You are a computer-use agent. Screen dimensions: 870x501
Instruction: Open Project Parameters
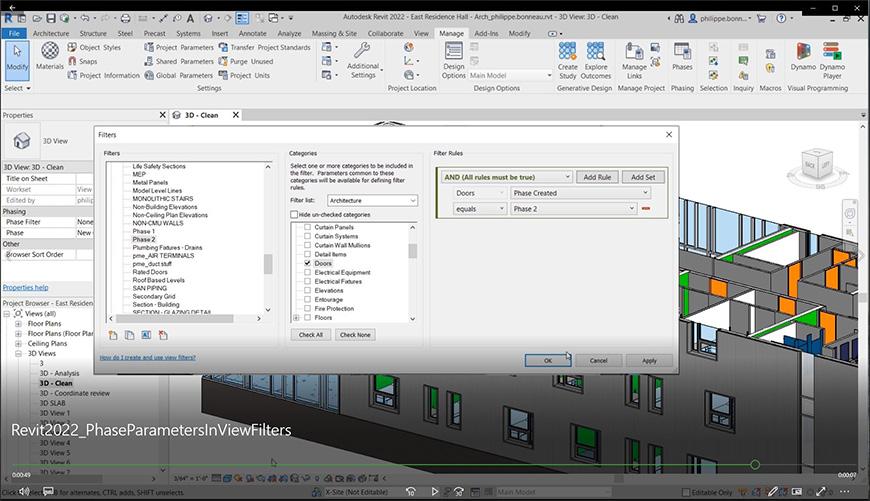pos(179,48)
